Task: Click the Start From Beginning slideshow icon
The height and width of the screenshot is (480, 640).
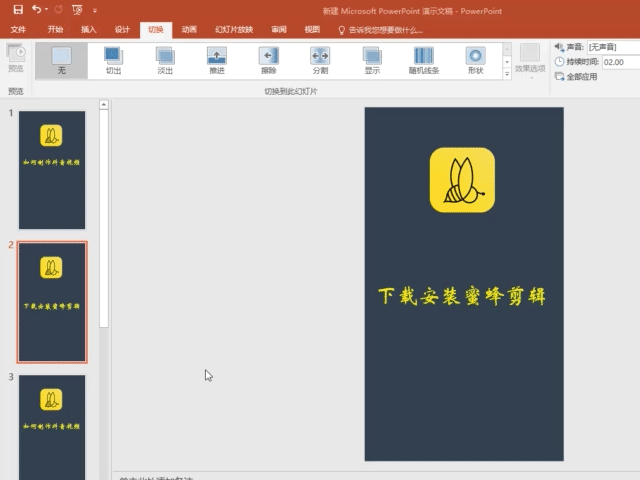Action: [x=77, y=10]
